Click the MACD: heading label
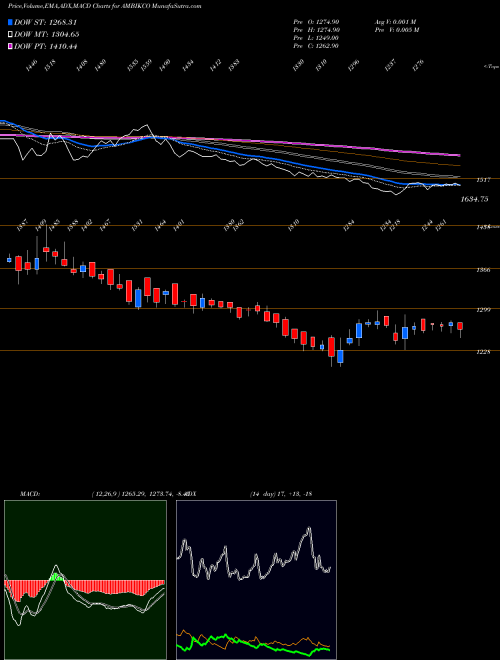The image size is (500, 660). 30,494
